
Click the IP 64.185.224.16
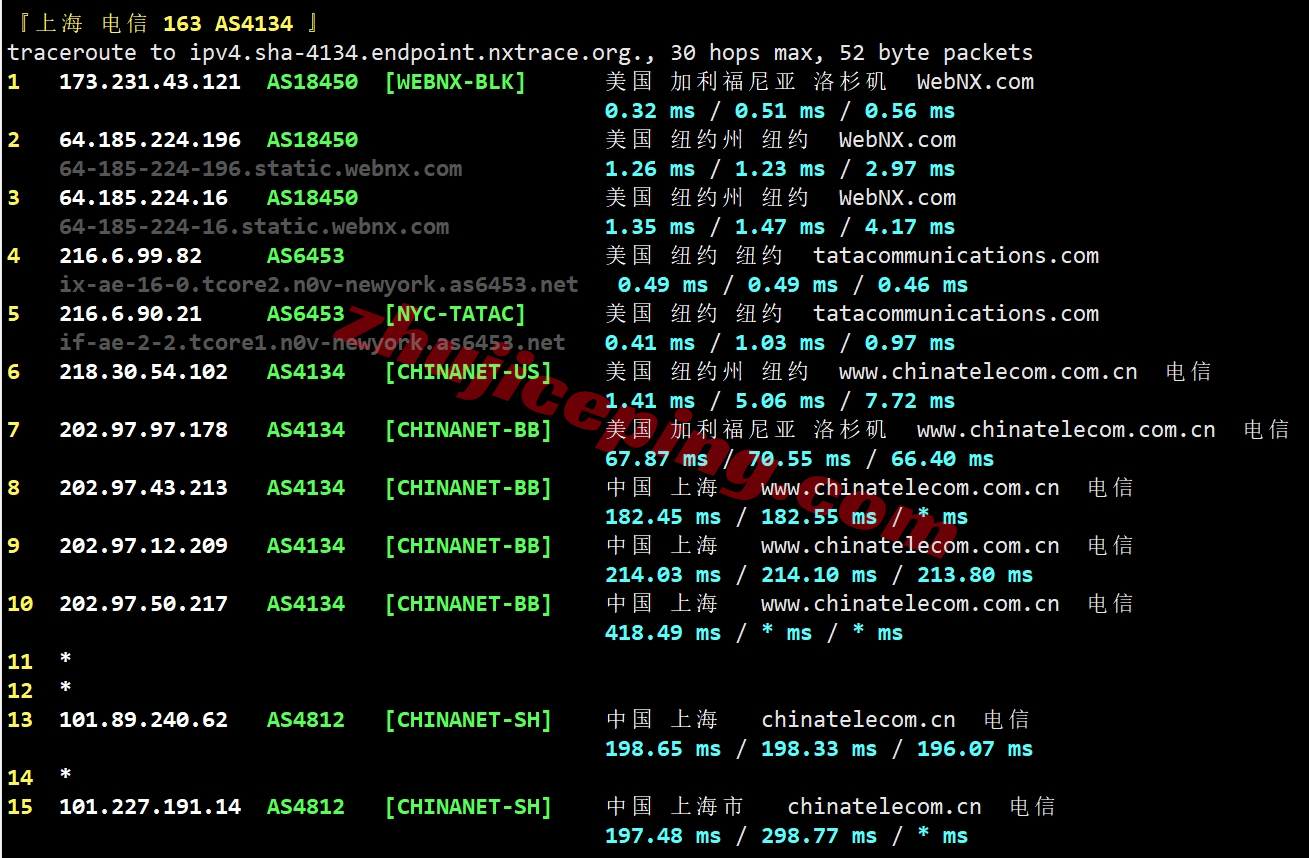point(143,198)
